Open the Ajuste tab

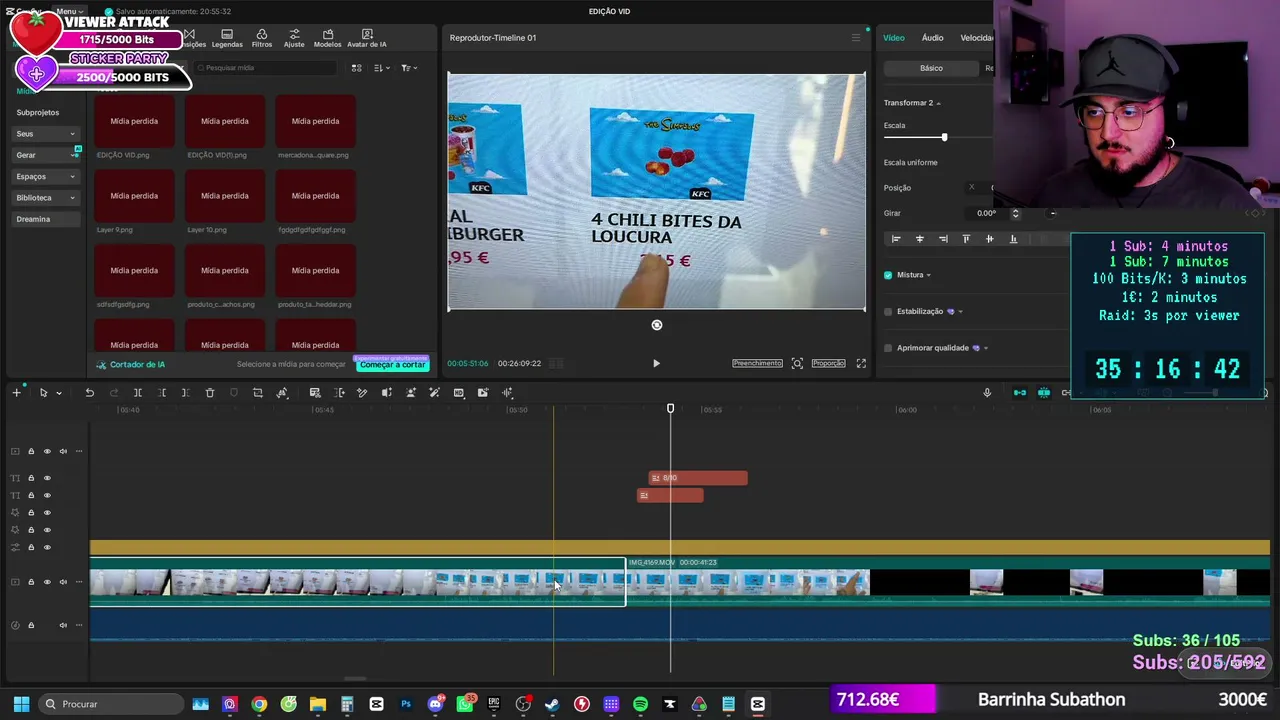click(x=294, y=38)
